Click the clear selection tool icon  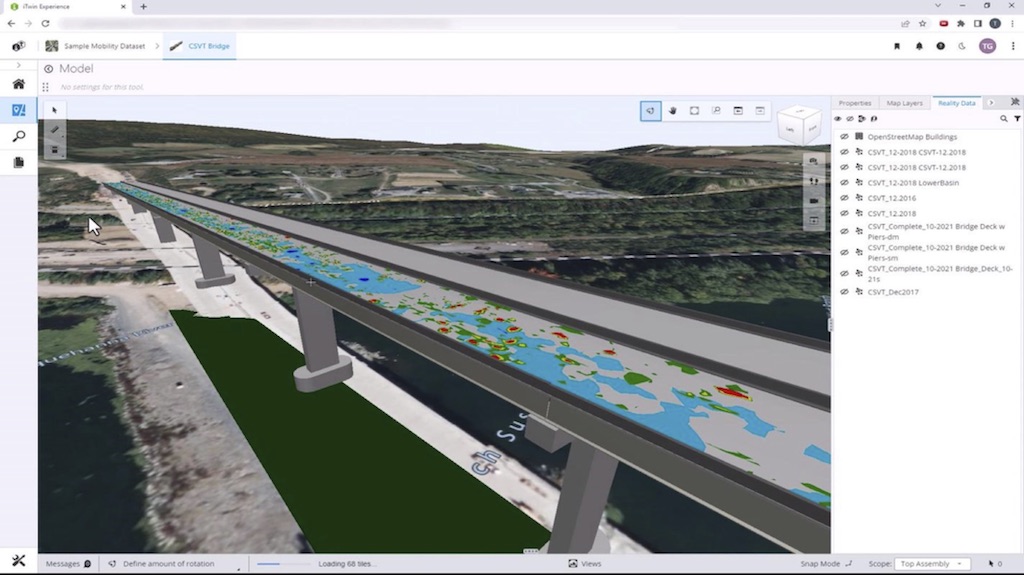click(55, 150)
